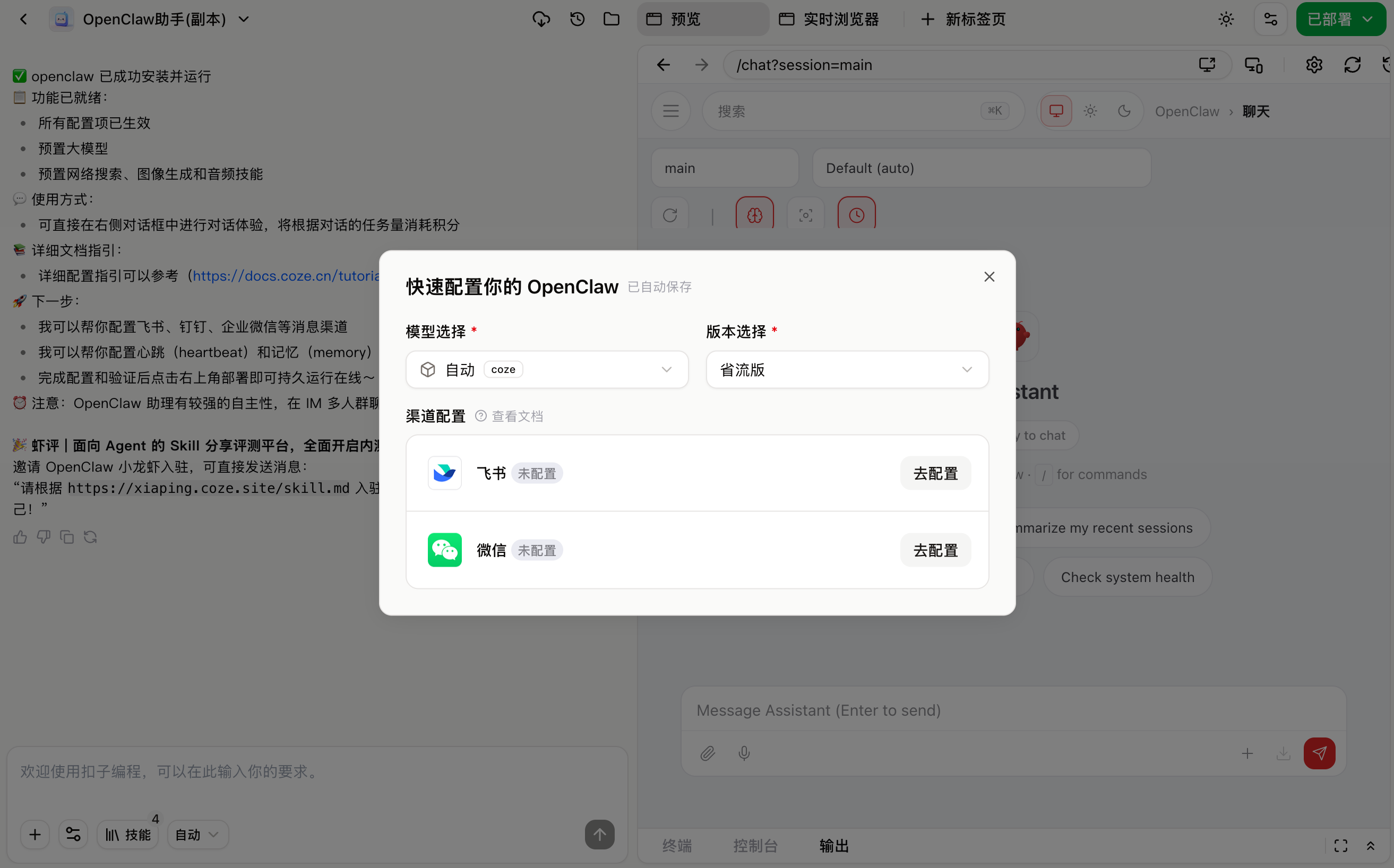Click the open-in-external-screen icon in address bar
The height and width of the screenshot is (868, 1394).
tap(1207, 65)
